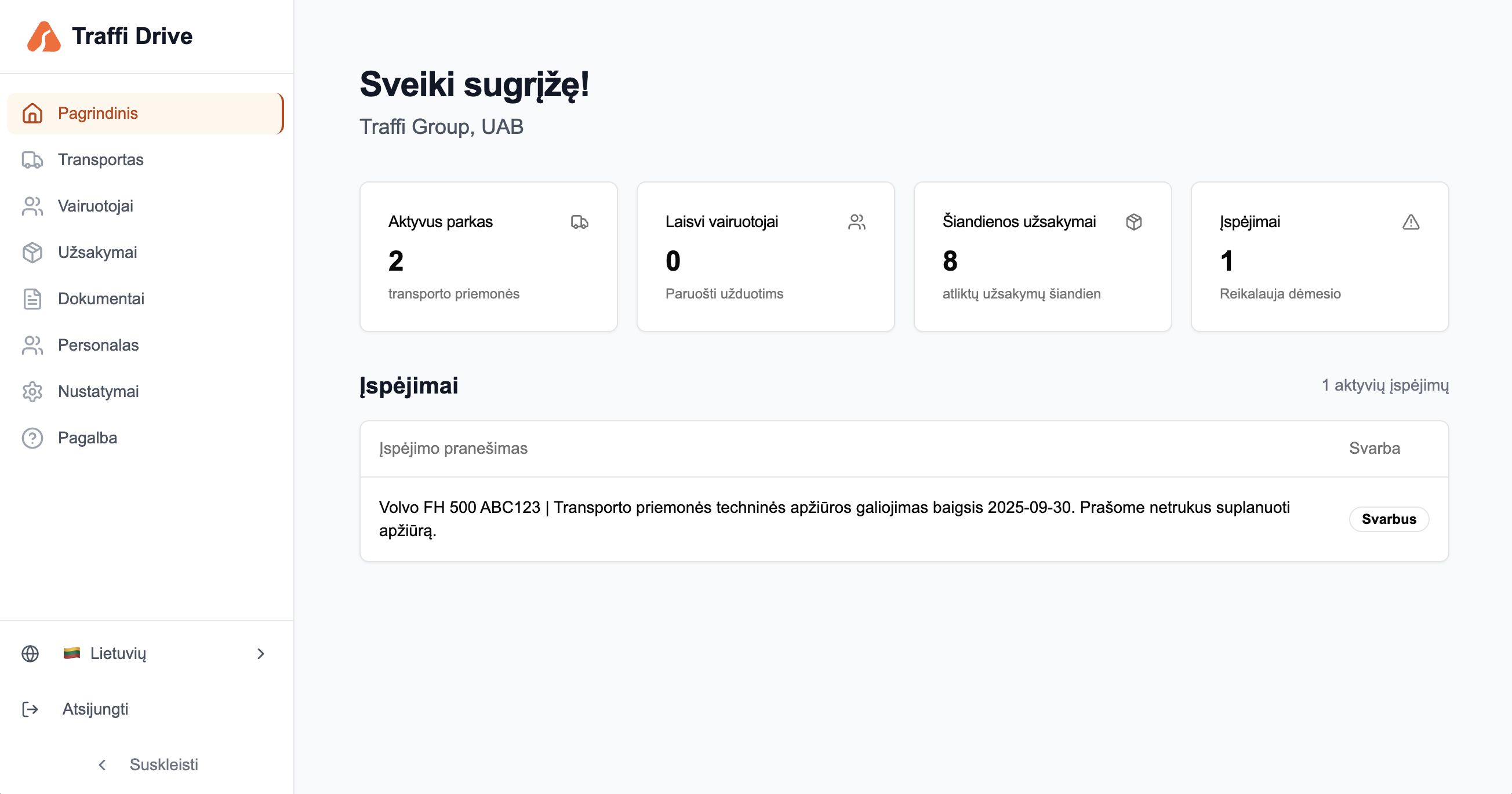Click the gear icon beside Nustatymai
This screenshot has height=794, width=1512.
tap(32, 391)
